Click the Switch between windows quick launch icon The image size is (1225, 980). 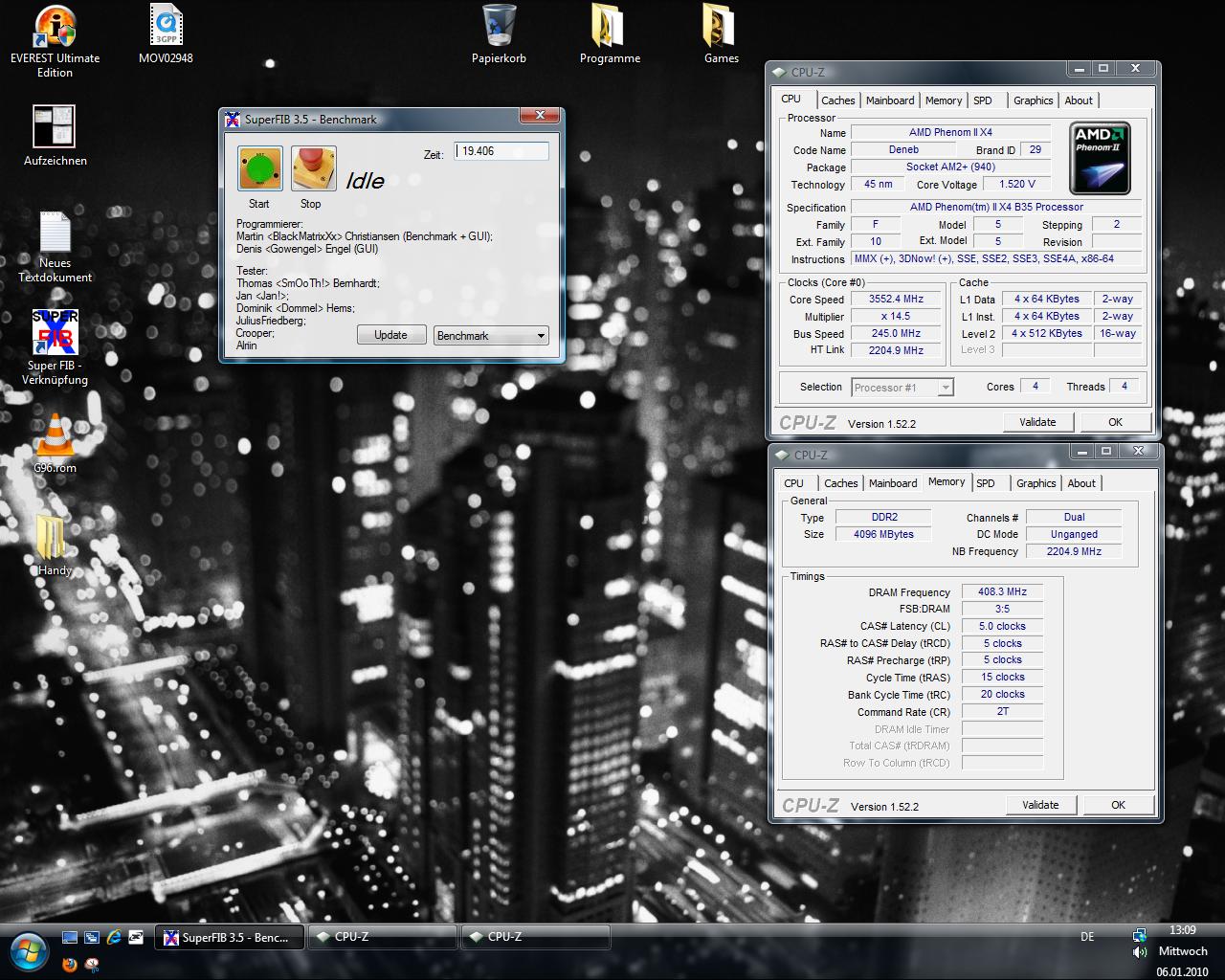coord(92,938)
